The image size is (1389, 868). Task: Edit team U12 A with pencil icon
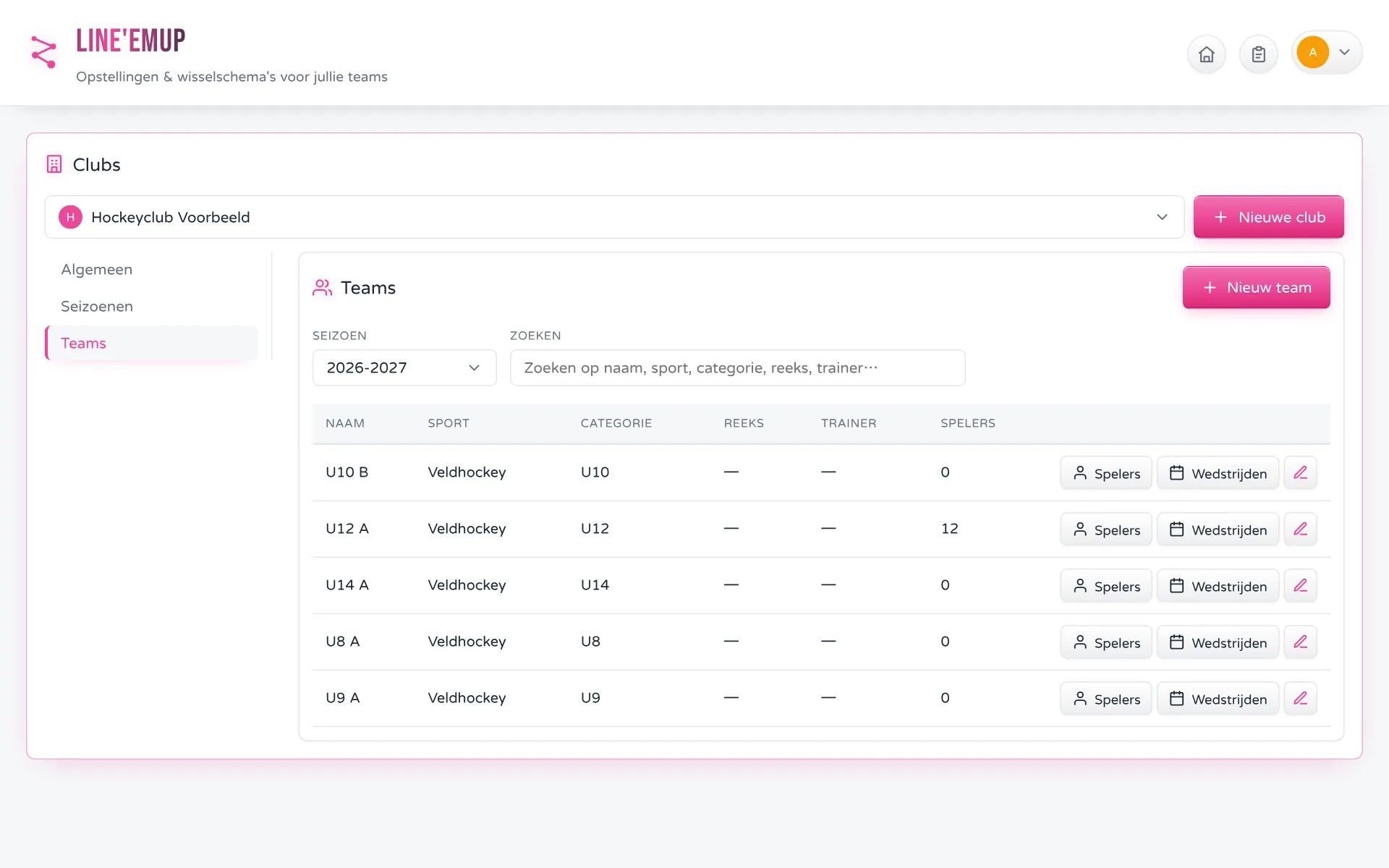pos(1300,529)
